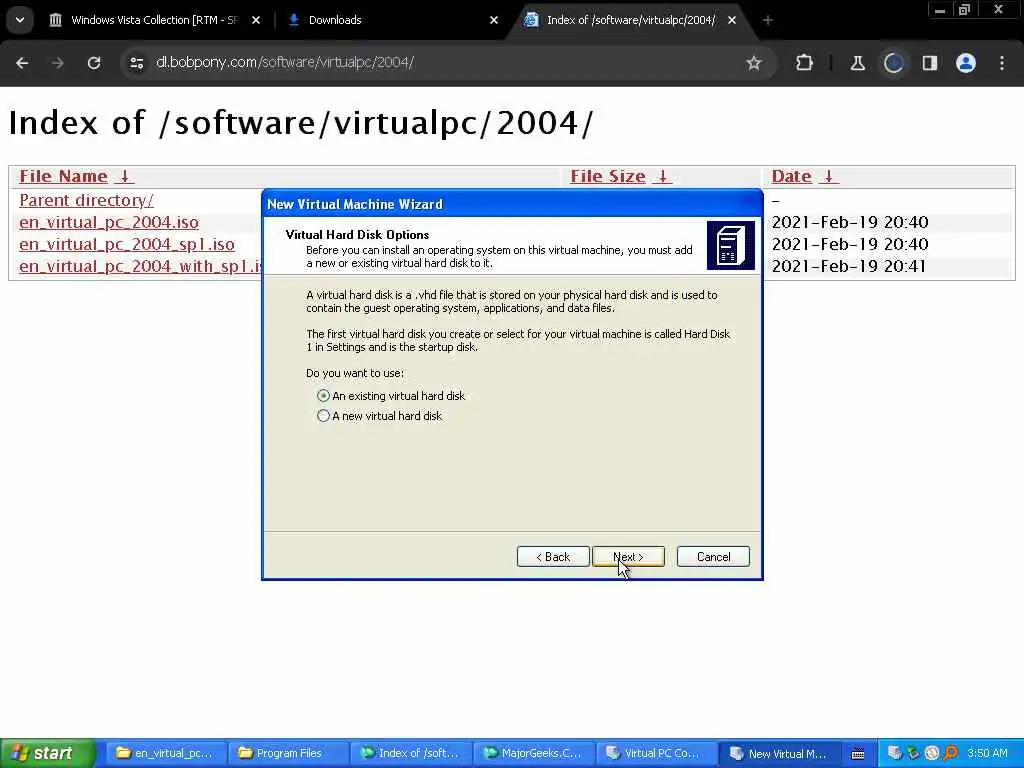Viewport: 1024px width, 768px height.
Task: Bookmark this page with star icon
Action: pyautogui.click(x=754, y=63)
